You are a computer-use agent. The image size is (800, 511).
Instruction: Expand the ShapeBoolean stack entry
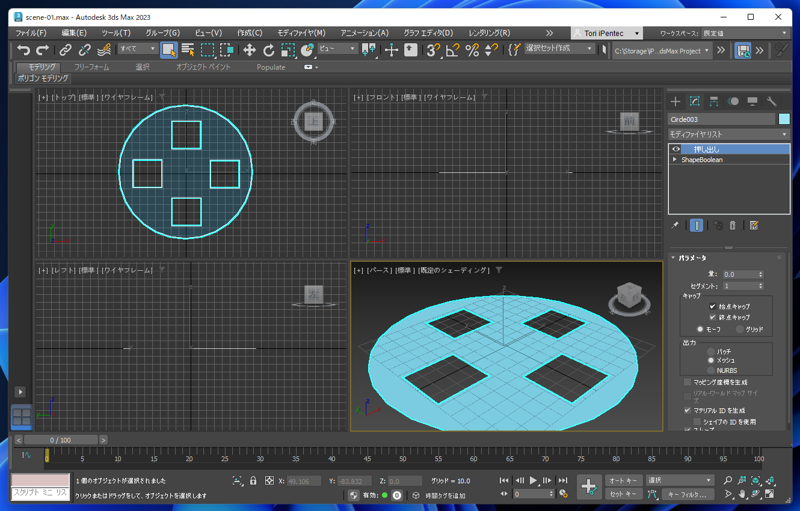[675, 160]
